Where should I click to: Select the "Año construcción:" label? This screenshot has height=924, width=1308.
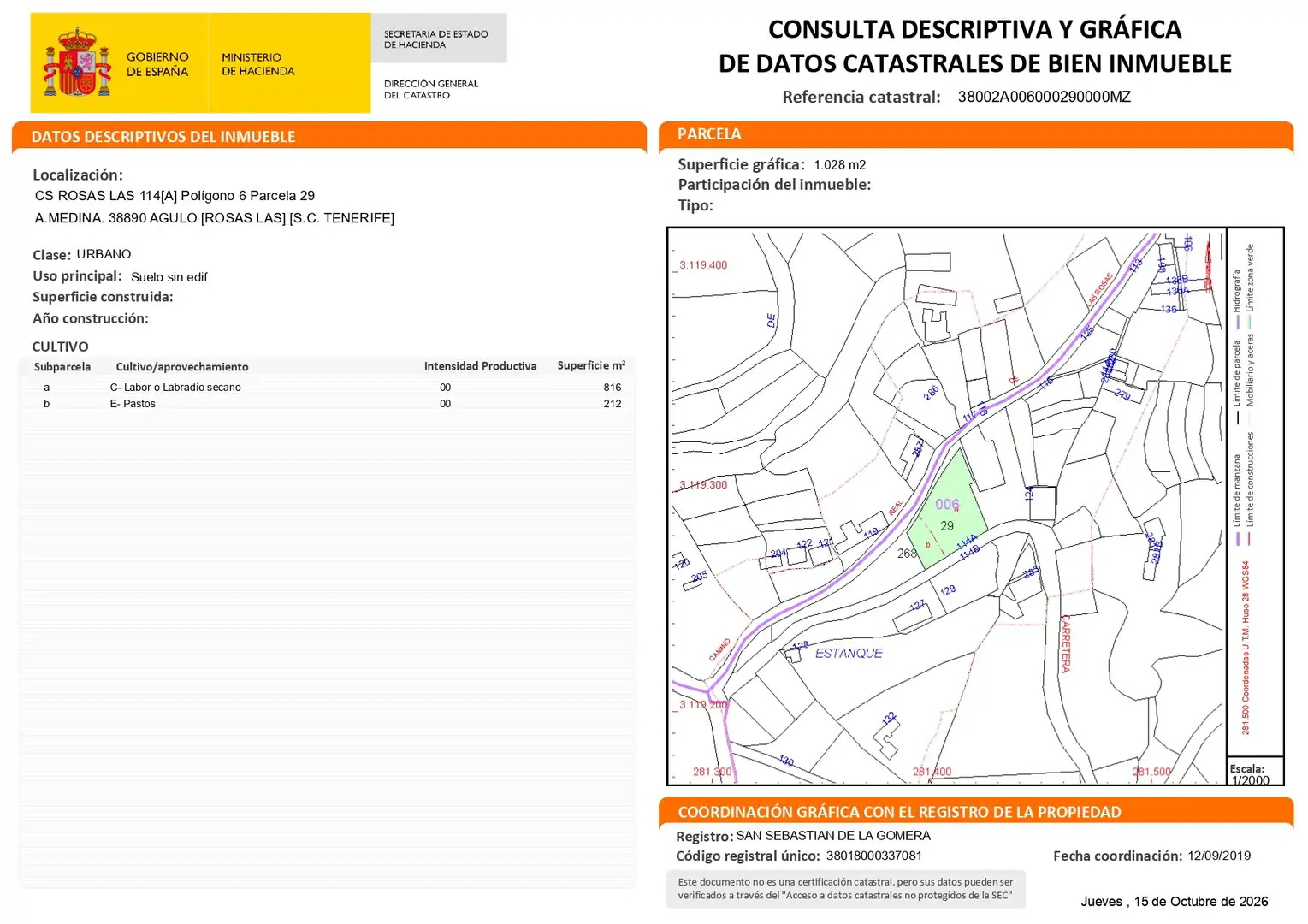coord(91,318)
